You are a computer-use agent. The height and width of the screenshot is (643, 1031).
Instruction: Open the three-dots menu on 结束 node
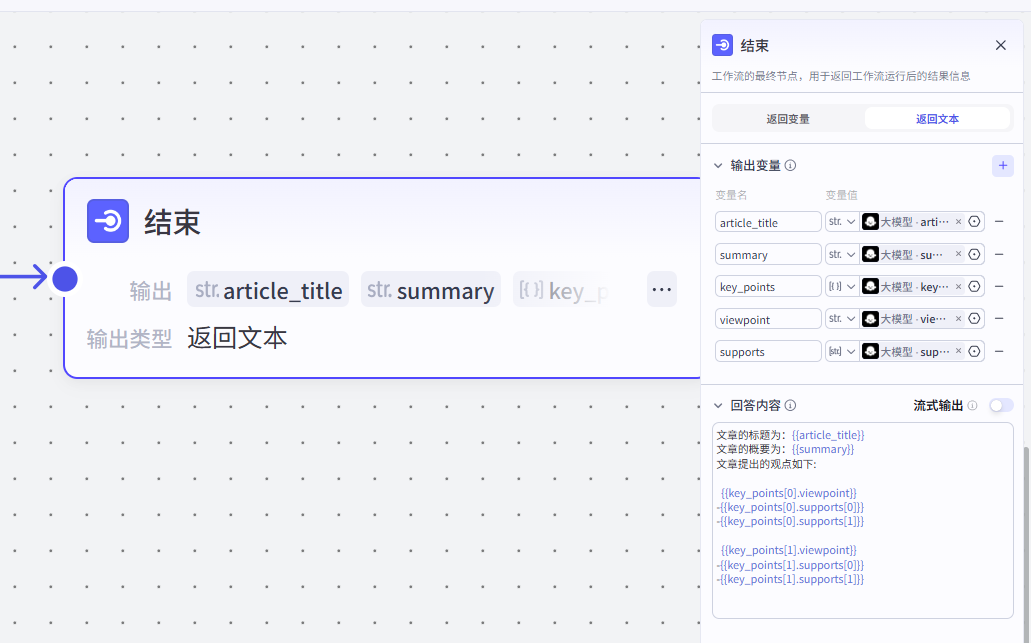(661, 290)
